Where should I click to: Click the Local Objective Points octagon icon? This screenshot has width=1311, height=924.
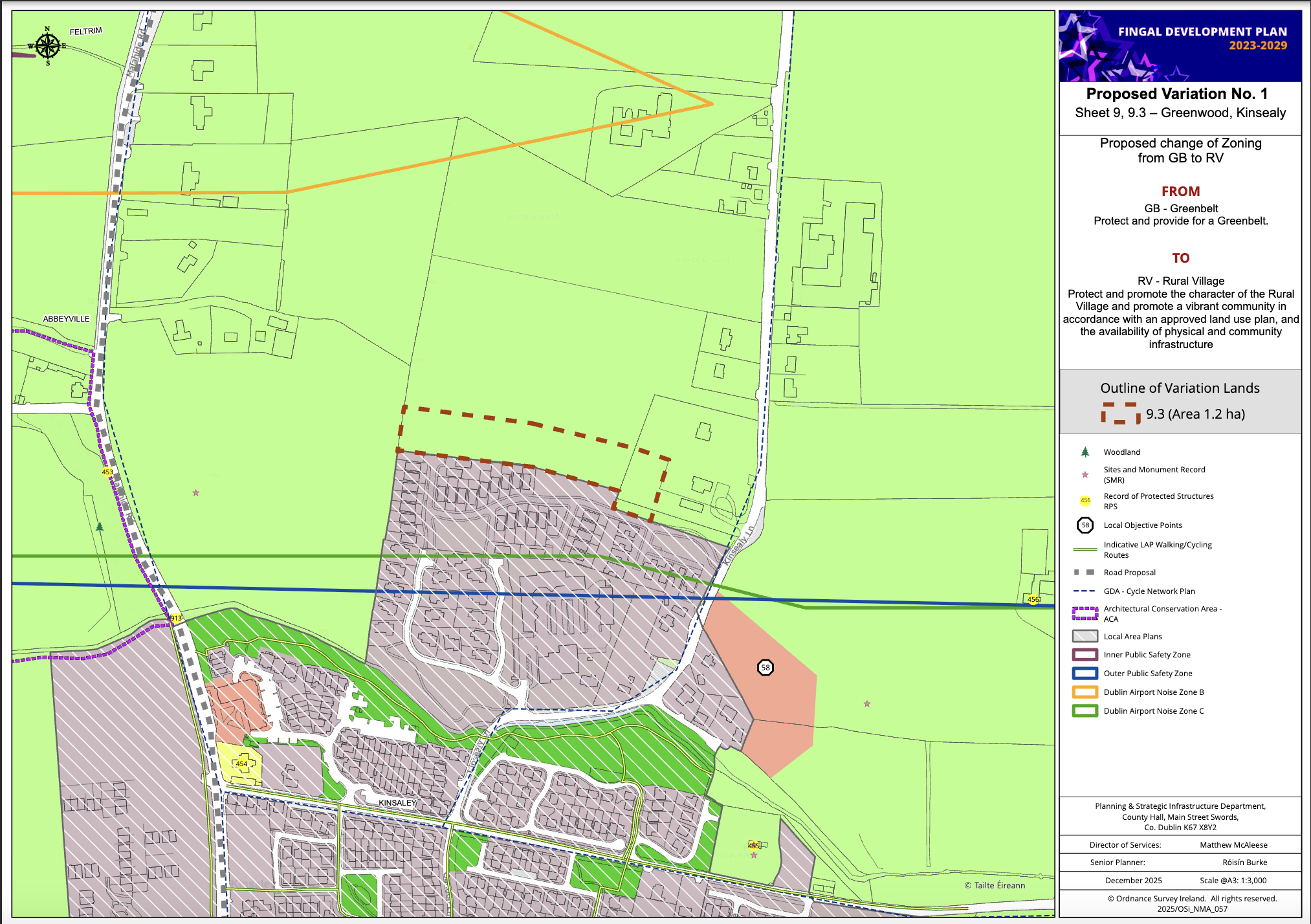point(1085,525)
